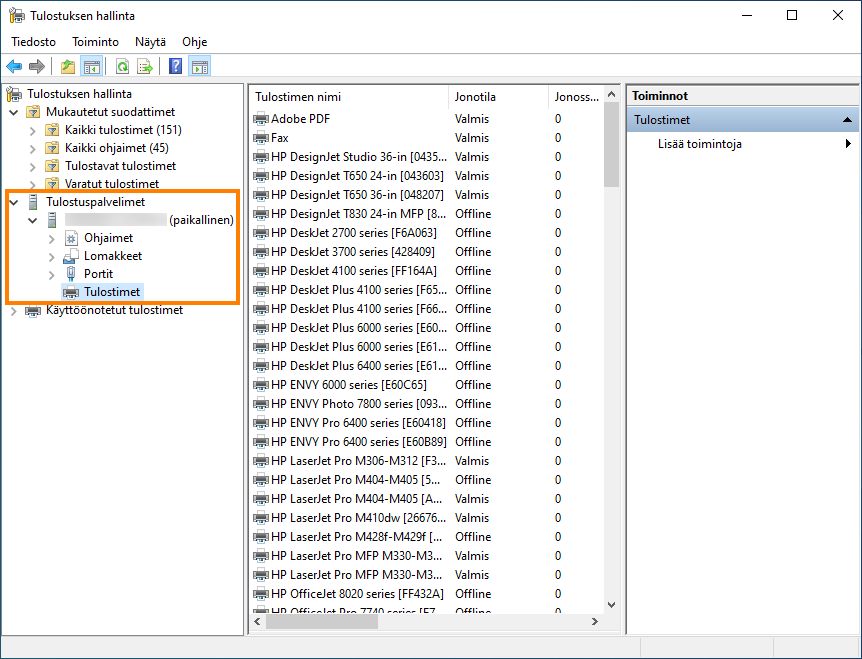The width and height of the screenshot is (862, 659).
Task: Click the Up one level folder icon
Action: 68,67
